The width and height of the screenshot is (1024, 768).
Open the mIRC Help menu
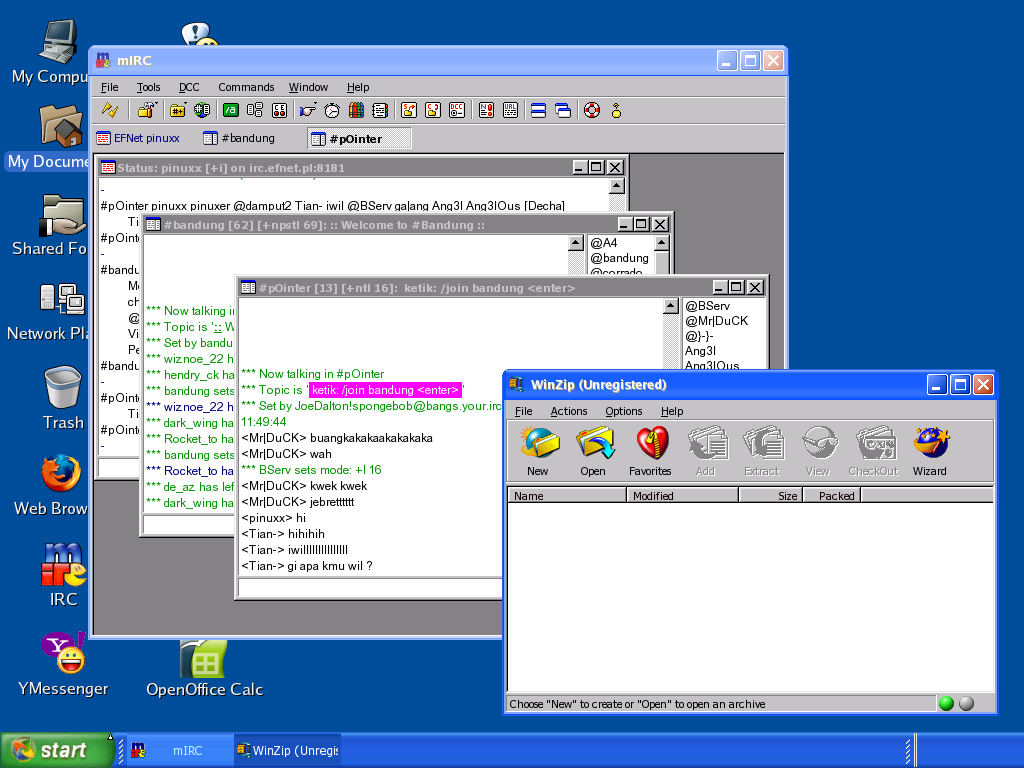358,87
